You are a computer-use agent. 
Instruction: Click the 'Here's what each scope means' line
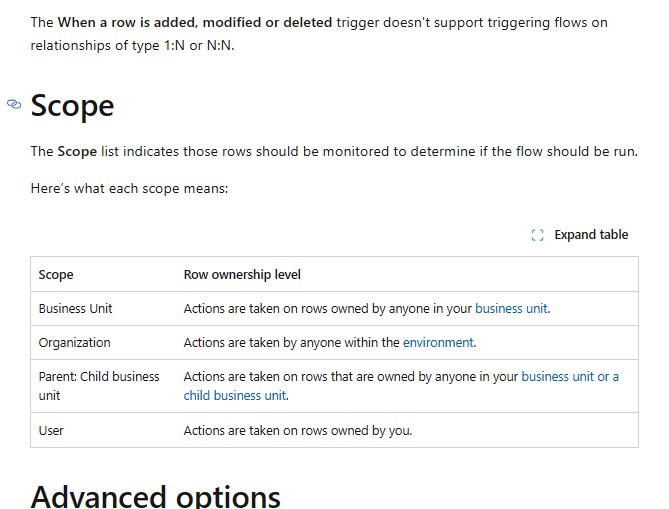[130, 187]
